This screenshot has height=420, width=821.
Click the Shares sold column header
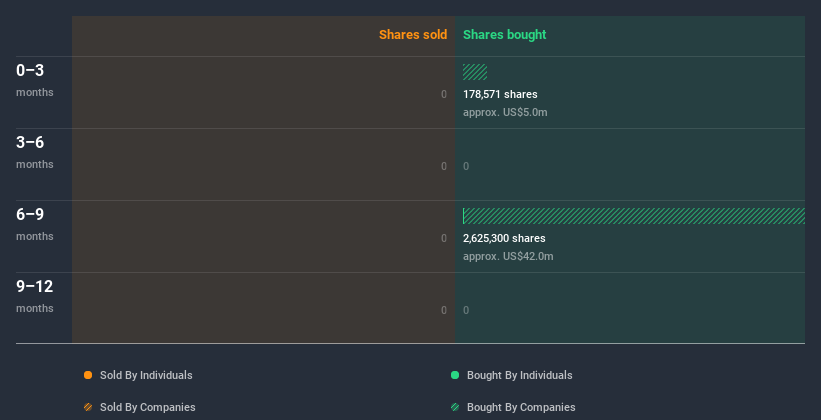[413, 35]
